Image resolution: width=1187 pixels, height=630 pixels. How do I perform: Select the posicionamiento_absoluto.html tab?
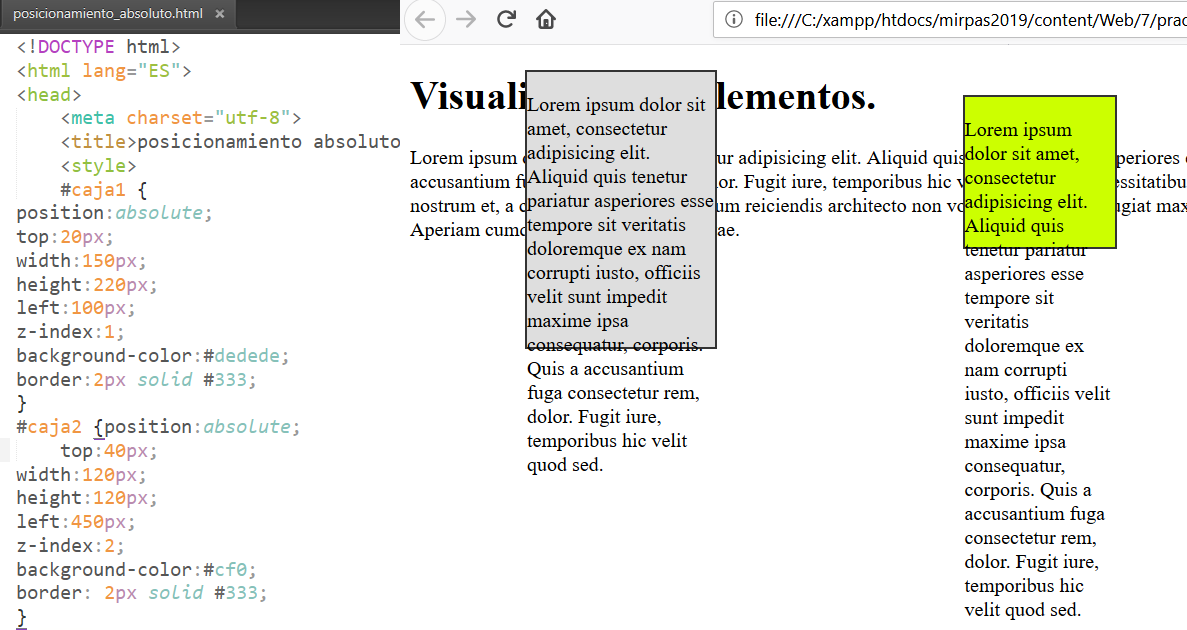(x=119, y=14)
